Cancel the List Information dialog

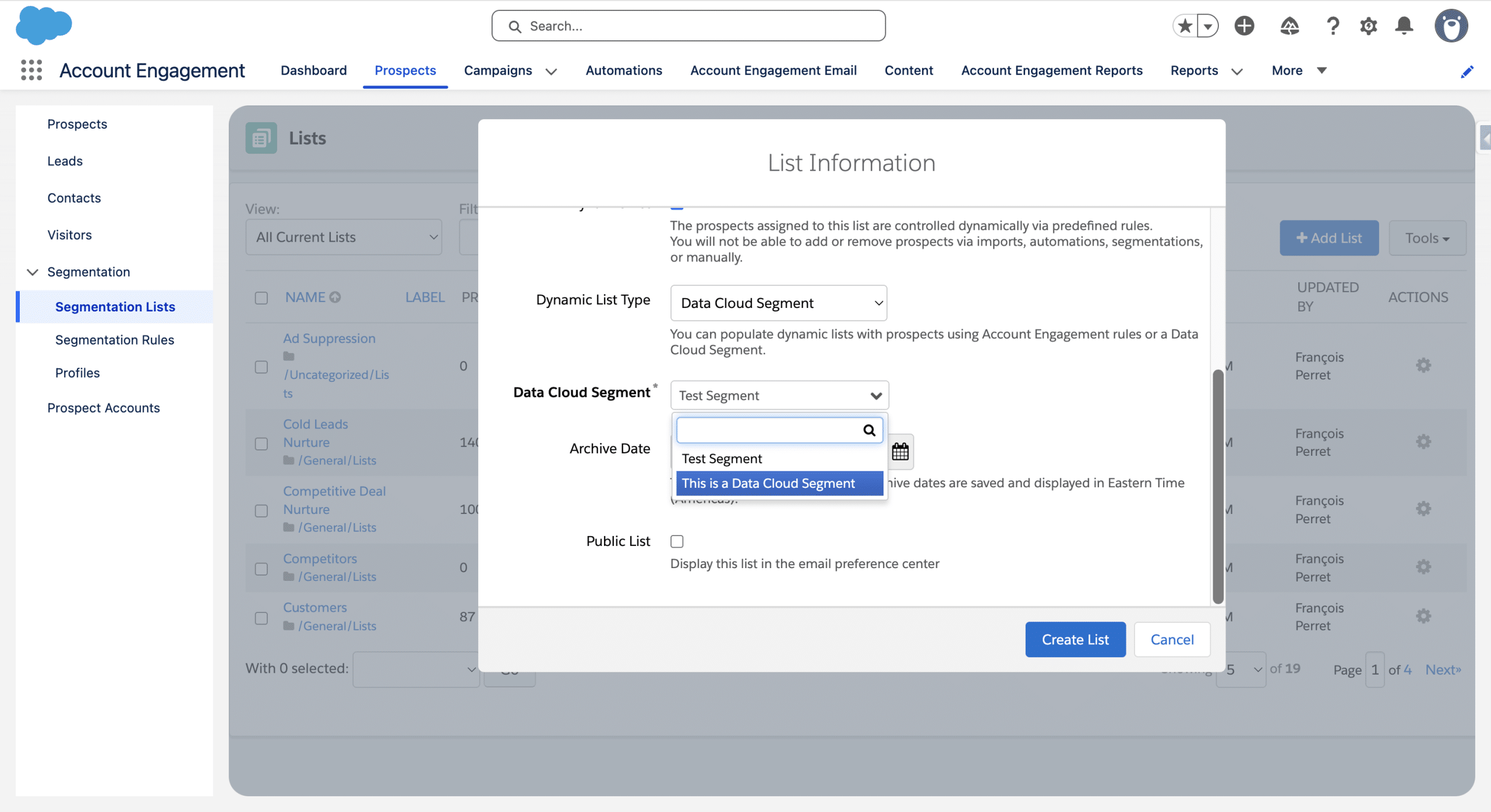[1171, 639]
